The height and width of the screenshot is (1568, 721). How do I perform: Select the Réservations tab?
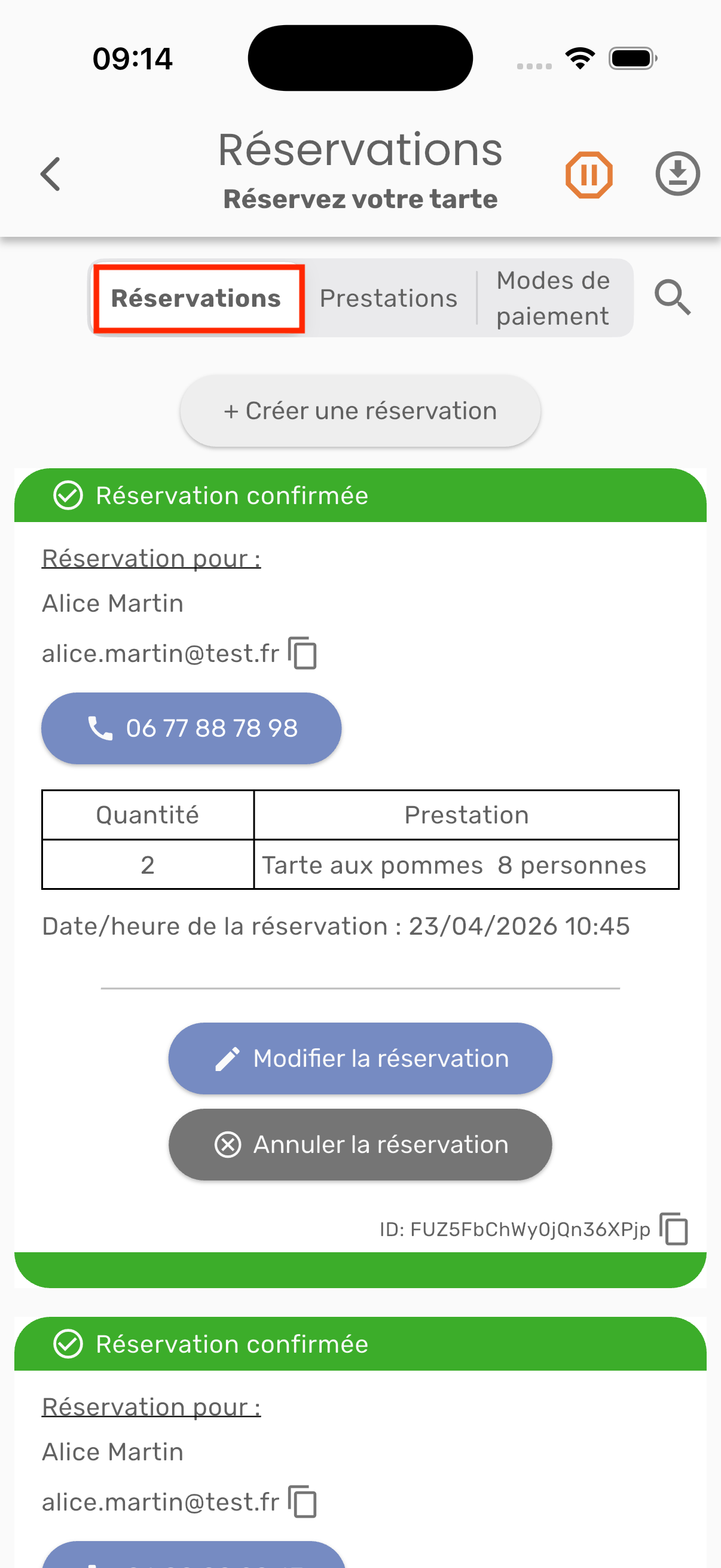point(196,298)
